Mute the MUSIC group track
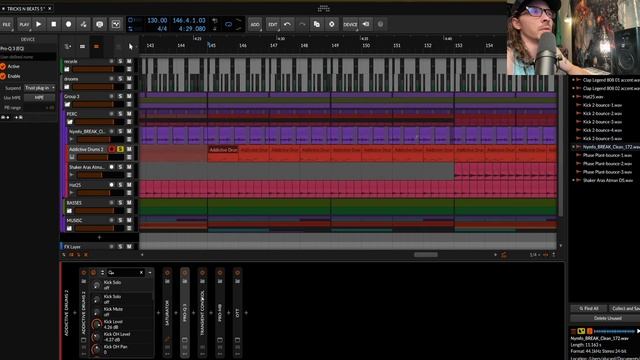Image resolution: width=640 pixels, height=360 pixels. 129,220
